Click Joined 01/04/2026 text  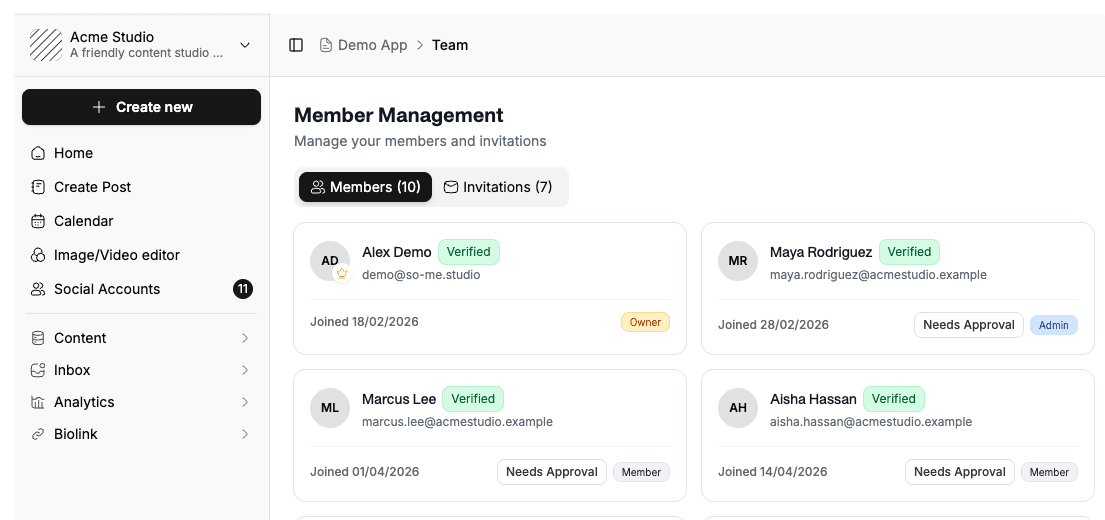tap(364, 472)
